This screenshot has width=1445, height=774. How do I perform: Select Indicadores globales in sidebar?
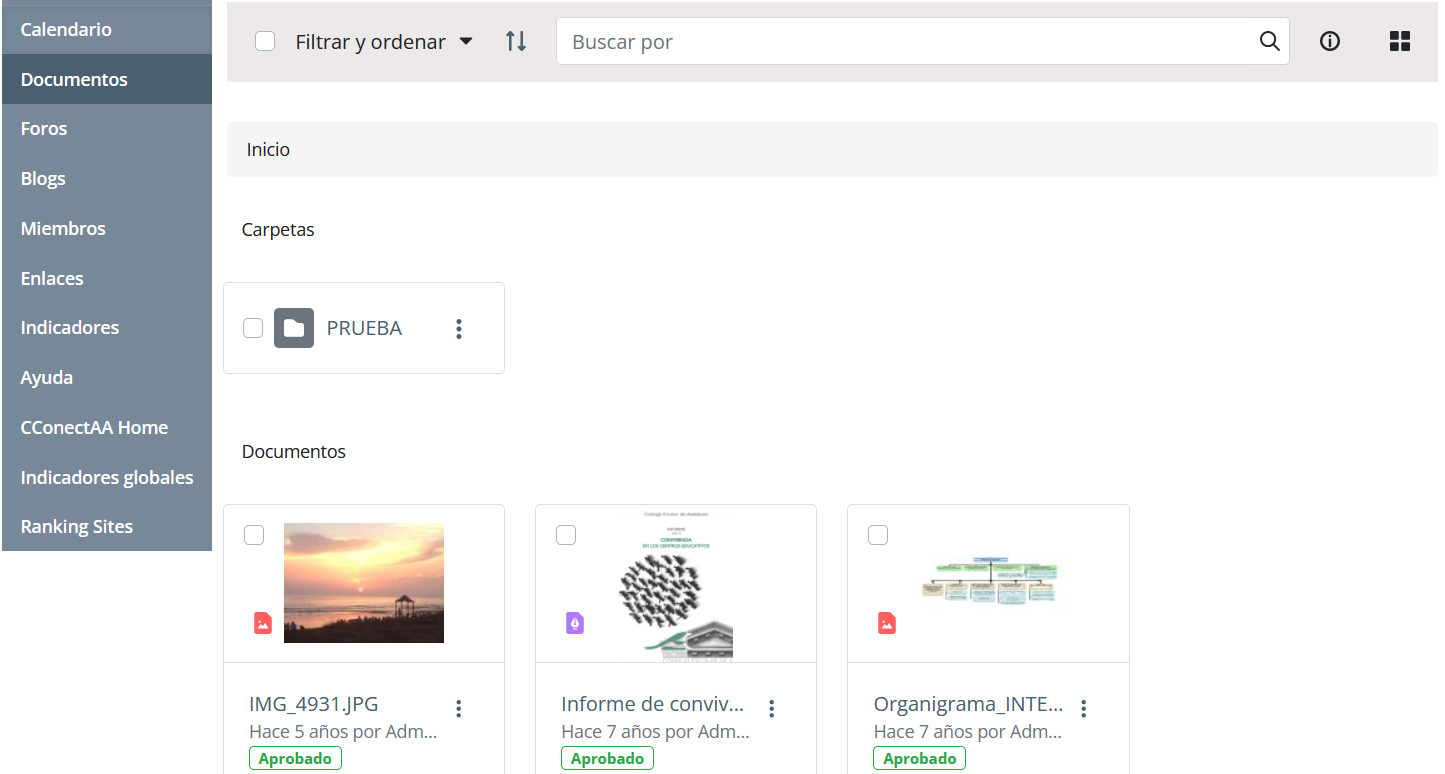[x=107, y=477]
